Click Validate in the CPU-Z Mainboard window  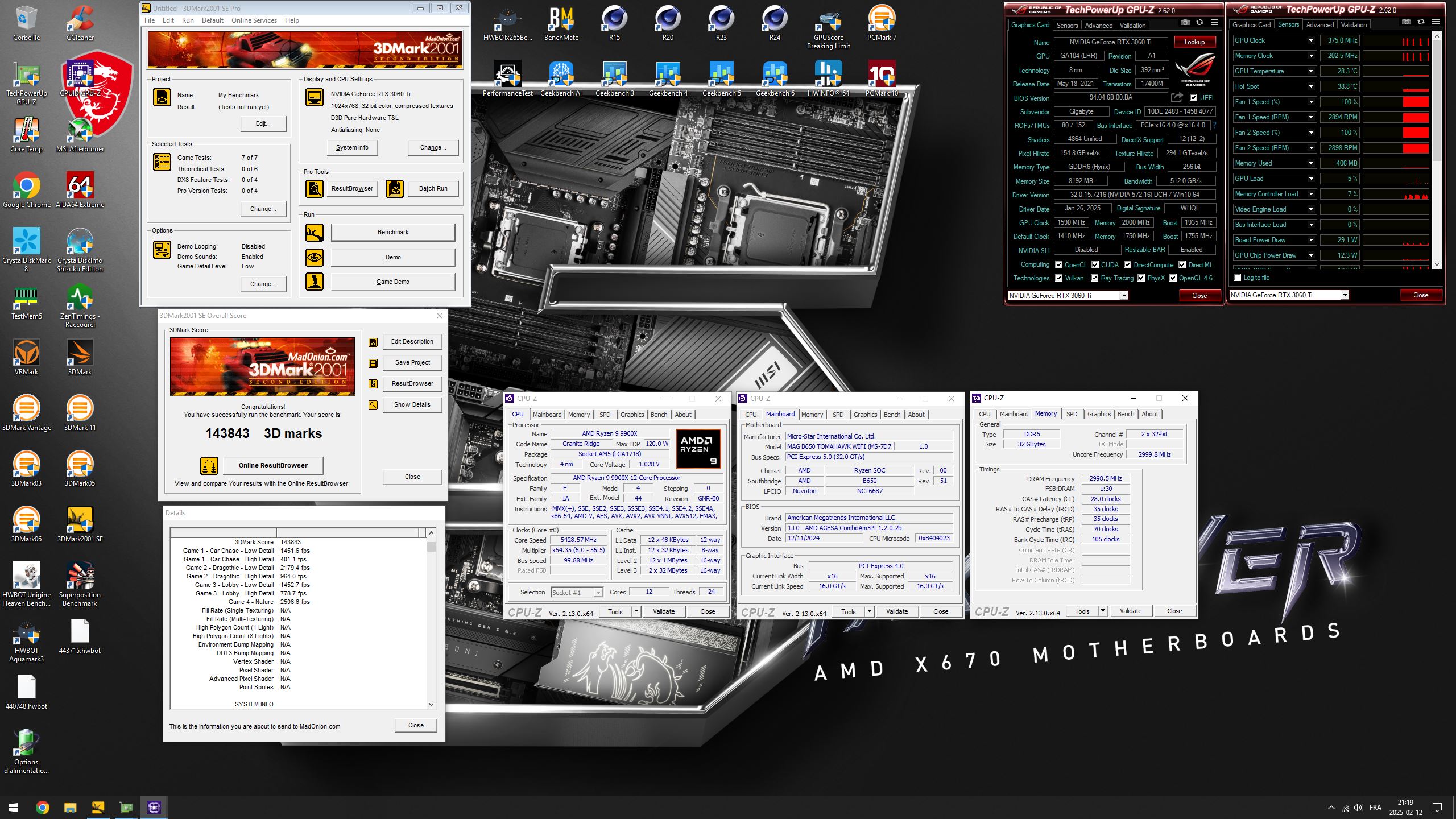point(896,611)
